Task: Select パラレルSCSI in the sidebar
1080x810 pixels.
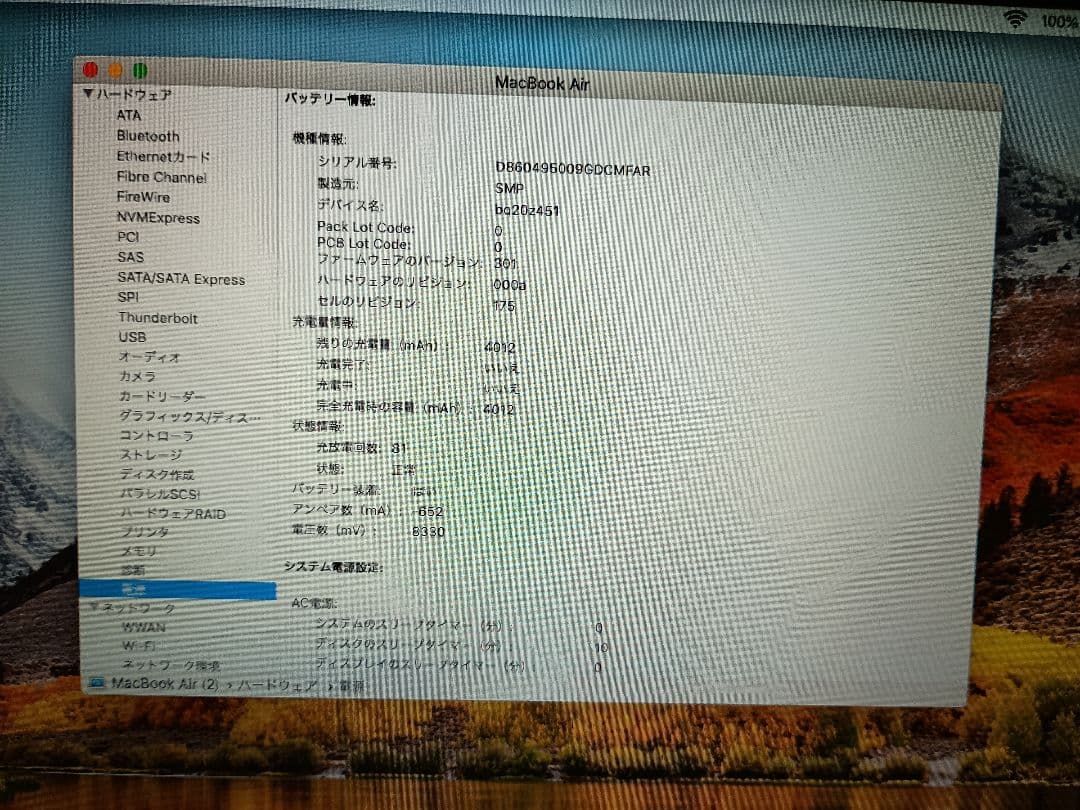Action: pos(160,494)
